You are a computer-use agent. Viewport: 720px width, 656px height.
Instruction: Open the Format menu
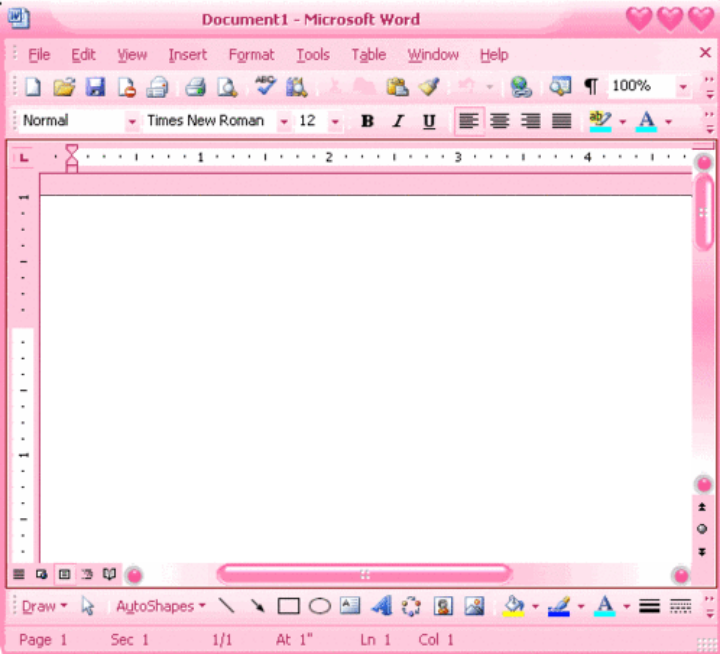251,55
